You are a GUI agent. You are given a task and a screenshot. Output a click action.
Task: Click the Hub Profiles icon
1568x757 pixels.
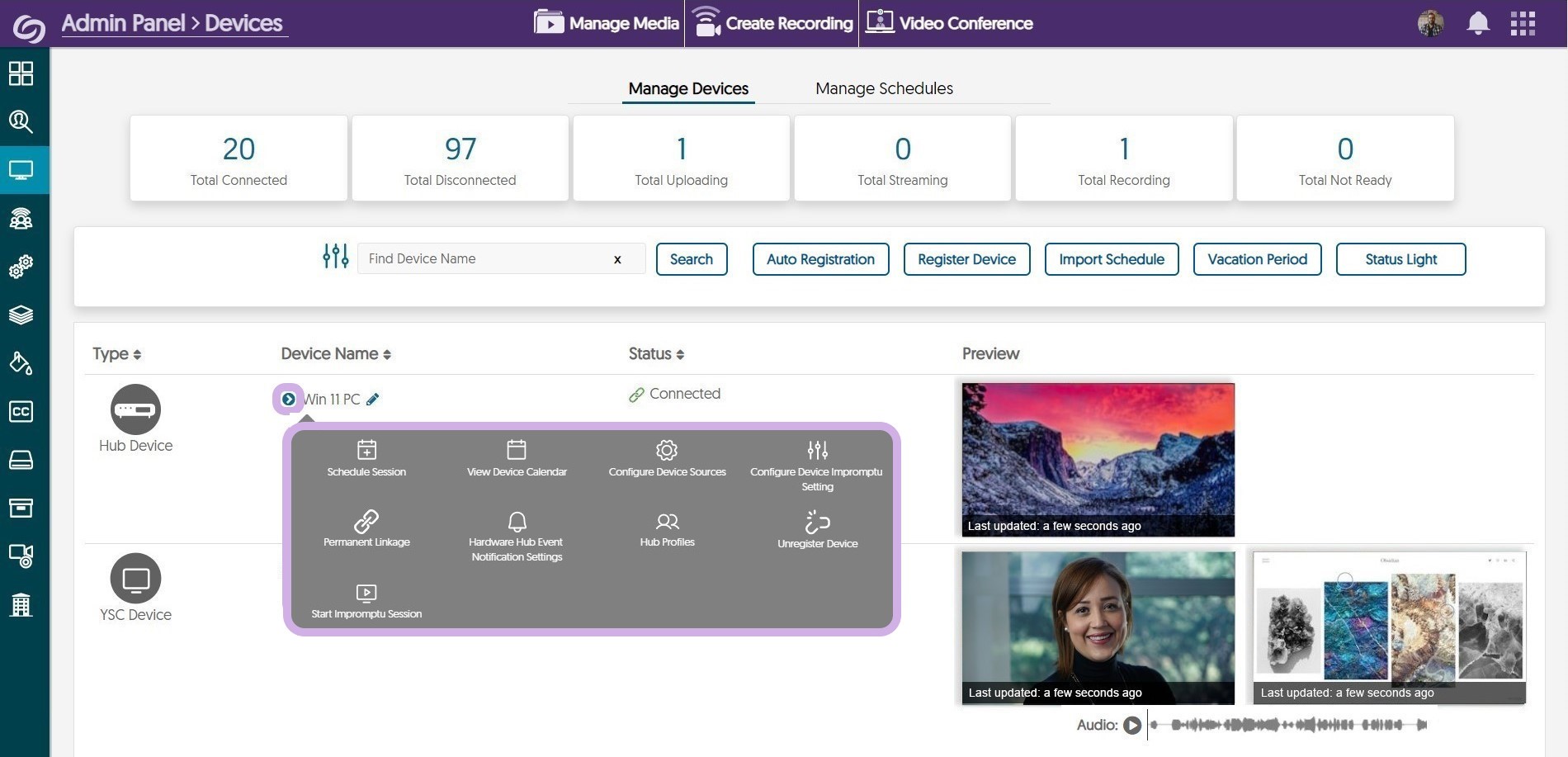[x=667, y=522]
